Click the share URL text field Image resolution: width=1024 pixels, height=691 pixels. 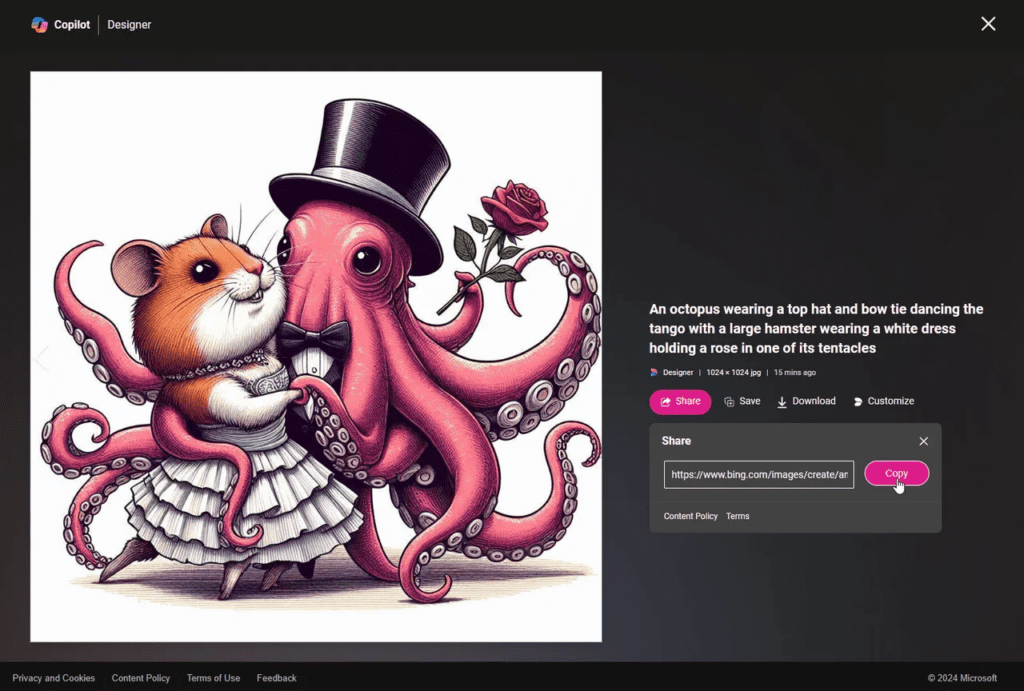(x=758, y=474)
